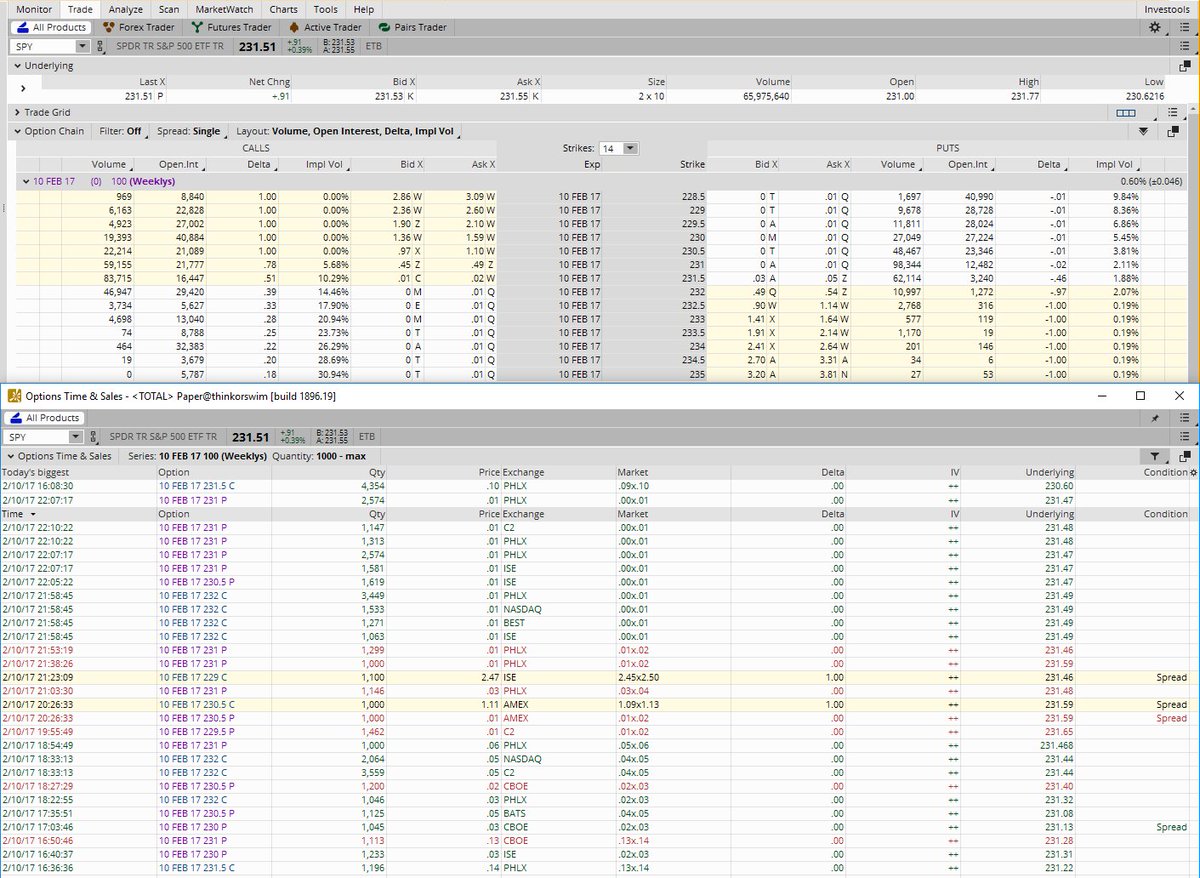
Task: Click the Pairs Trader icon
Action: tap(386, 27)
